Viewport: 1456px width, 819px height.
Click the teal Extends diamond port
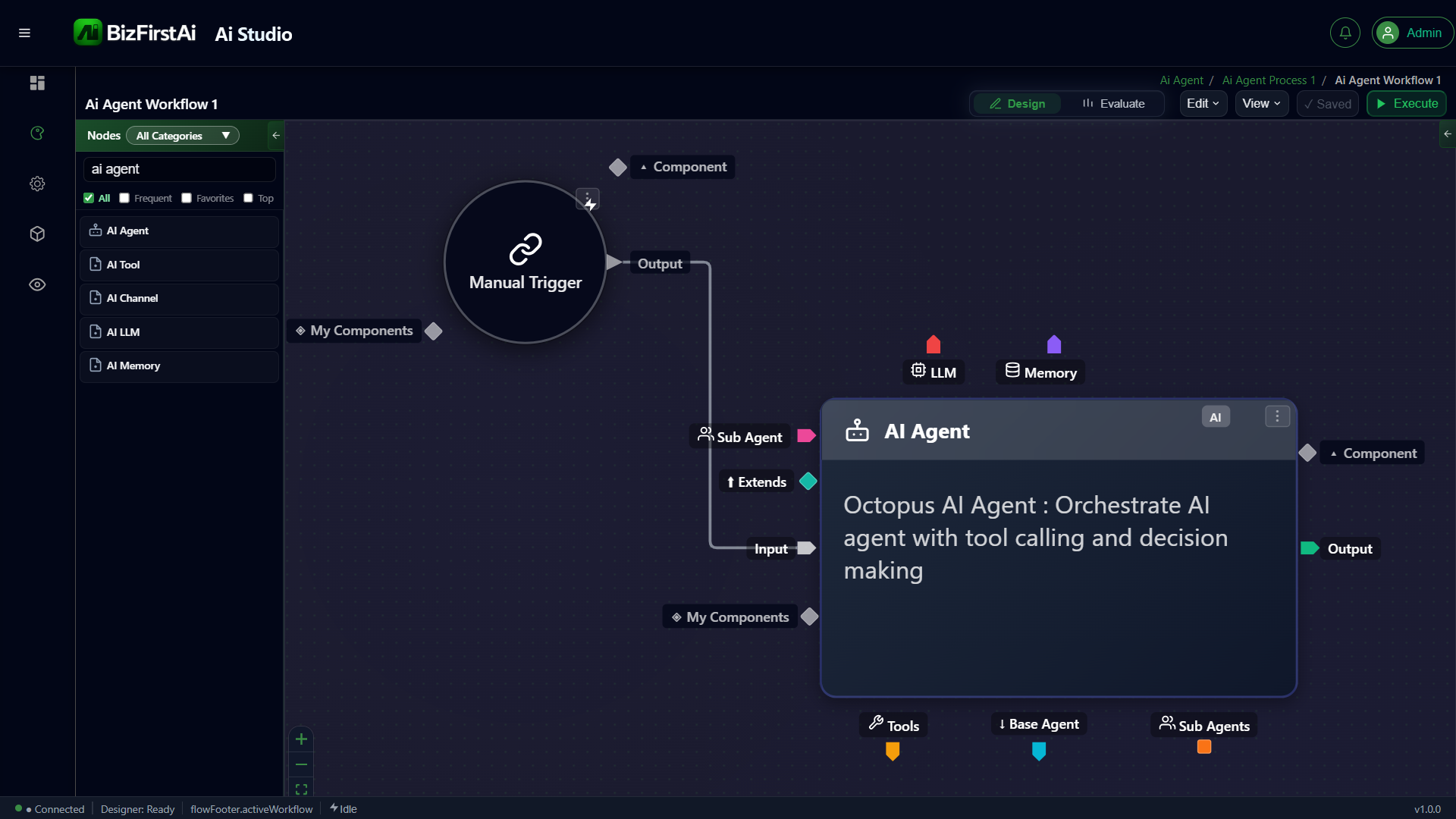pyautogui.click(x=808, y=482)
